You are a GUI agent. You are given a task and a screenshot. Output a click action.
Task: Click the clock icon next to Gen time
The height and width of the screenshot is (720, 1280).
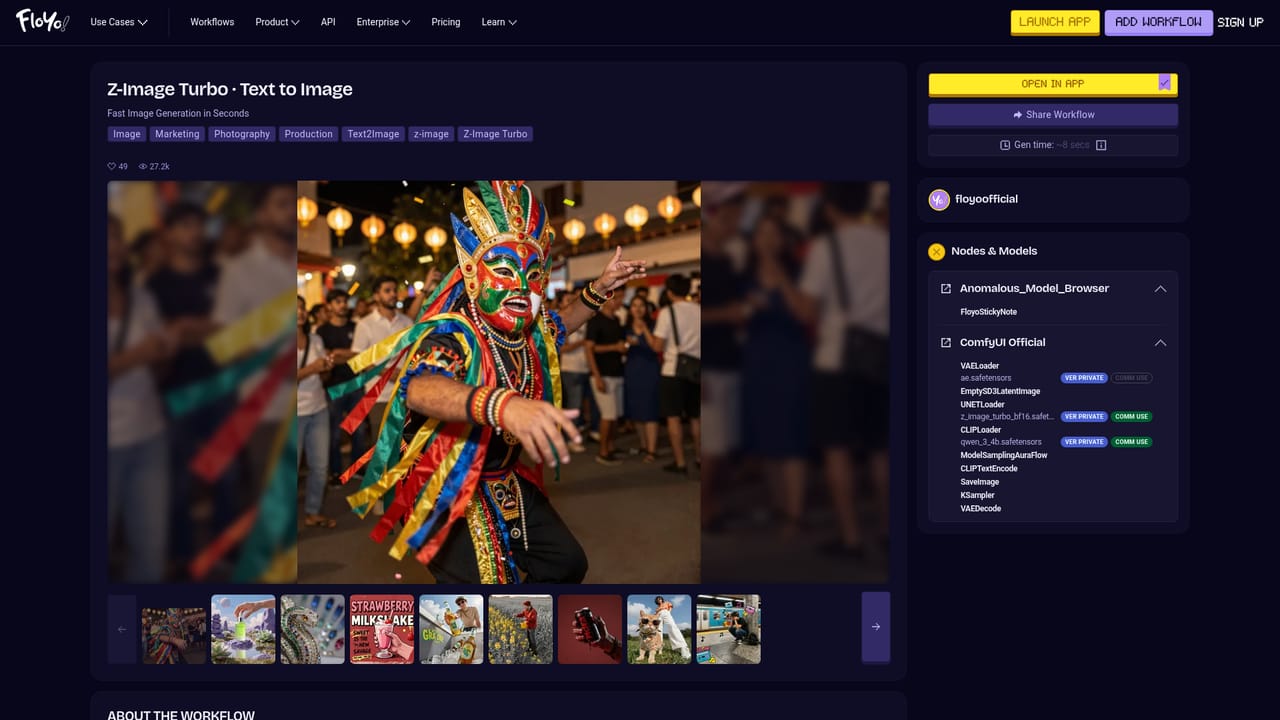click(x=1005, y=145)
